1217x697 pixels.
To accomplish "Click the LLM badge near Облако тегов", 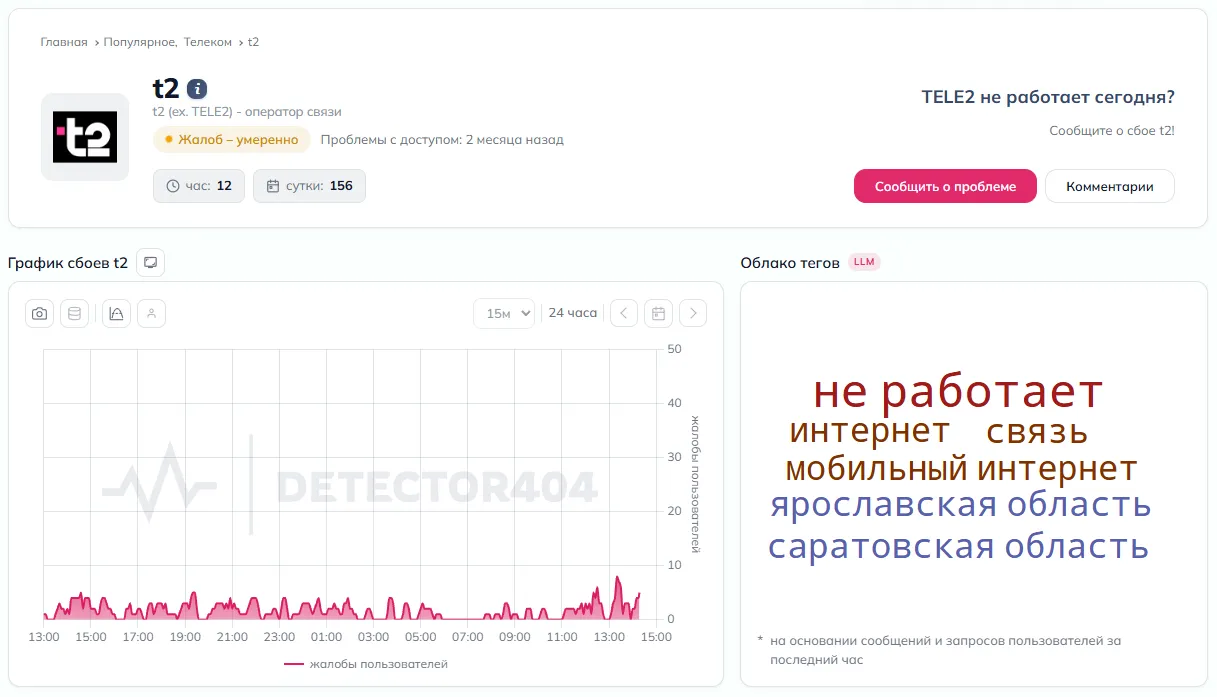I will tap(864, 262).
